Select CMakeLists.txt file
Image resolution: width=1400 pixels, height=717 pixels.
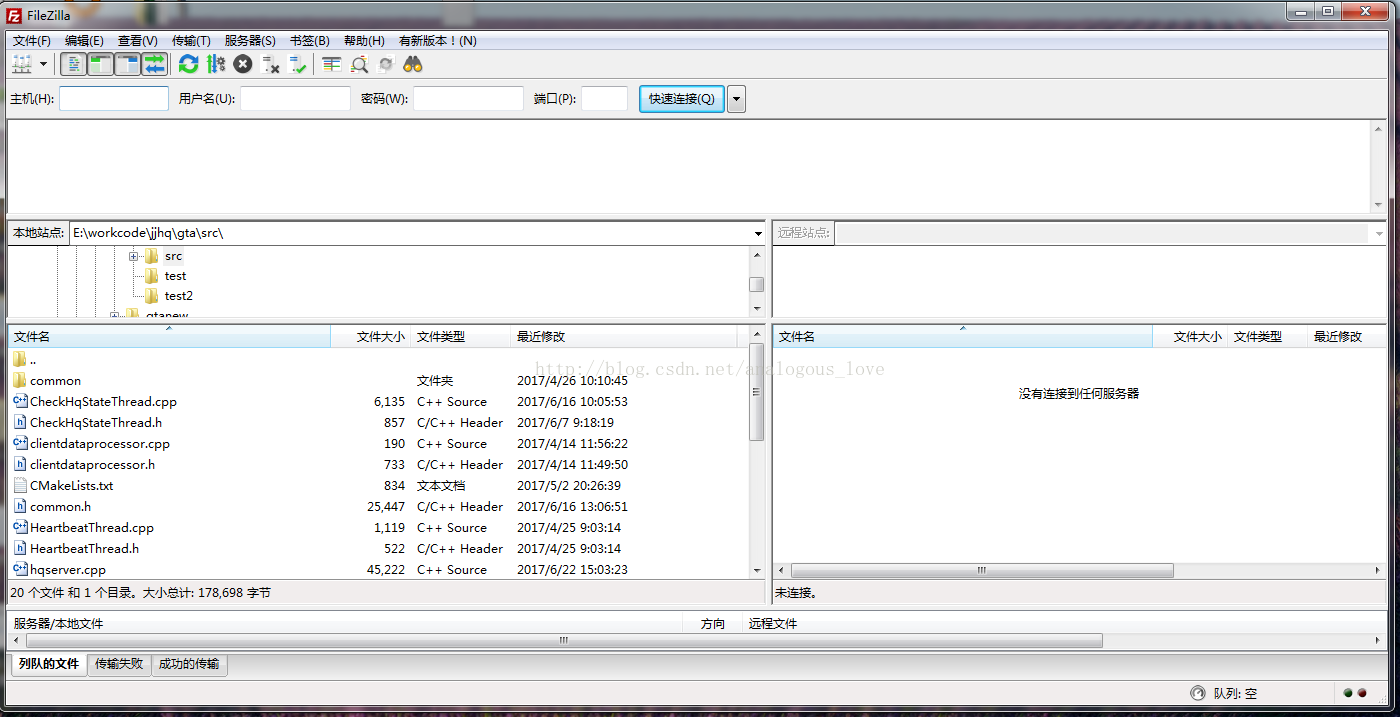(x=378, y=486)
